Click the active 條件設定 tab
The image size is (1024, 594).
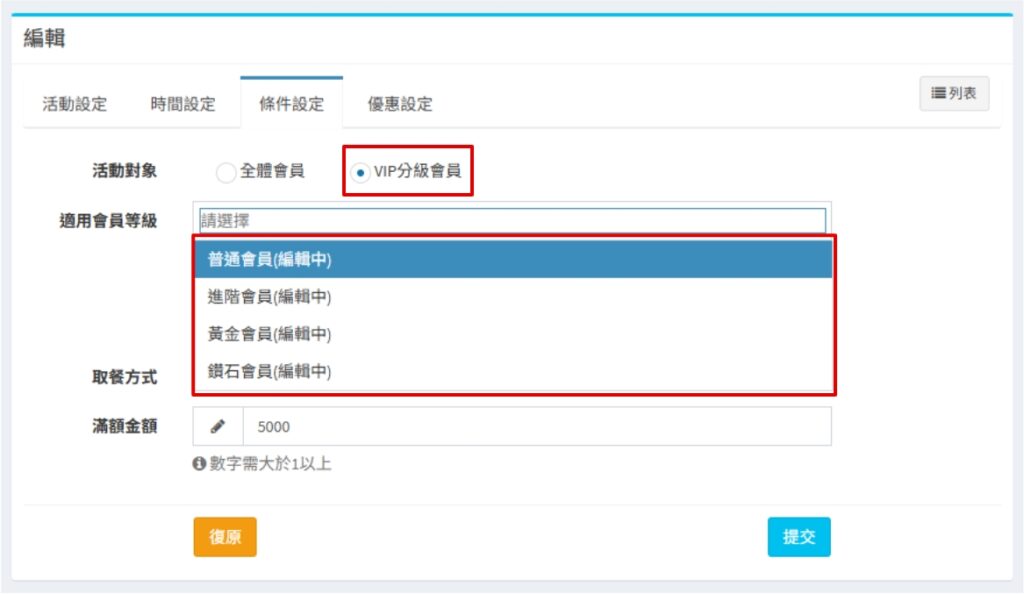click(291, 104)
